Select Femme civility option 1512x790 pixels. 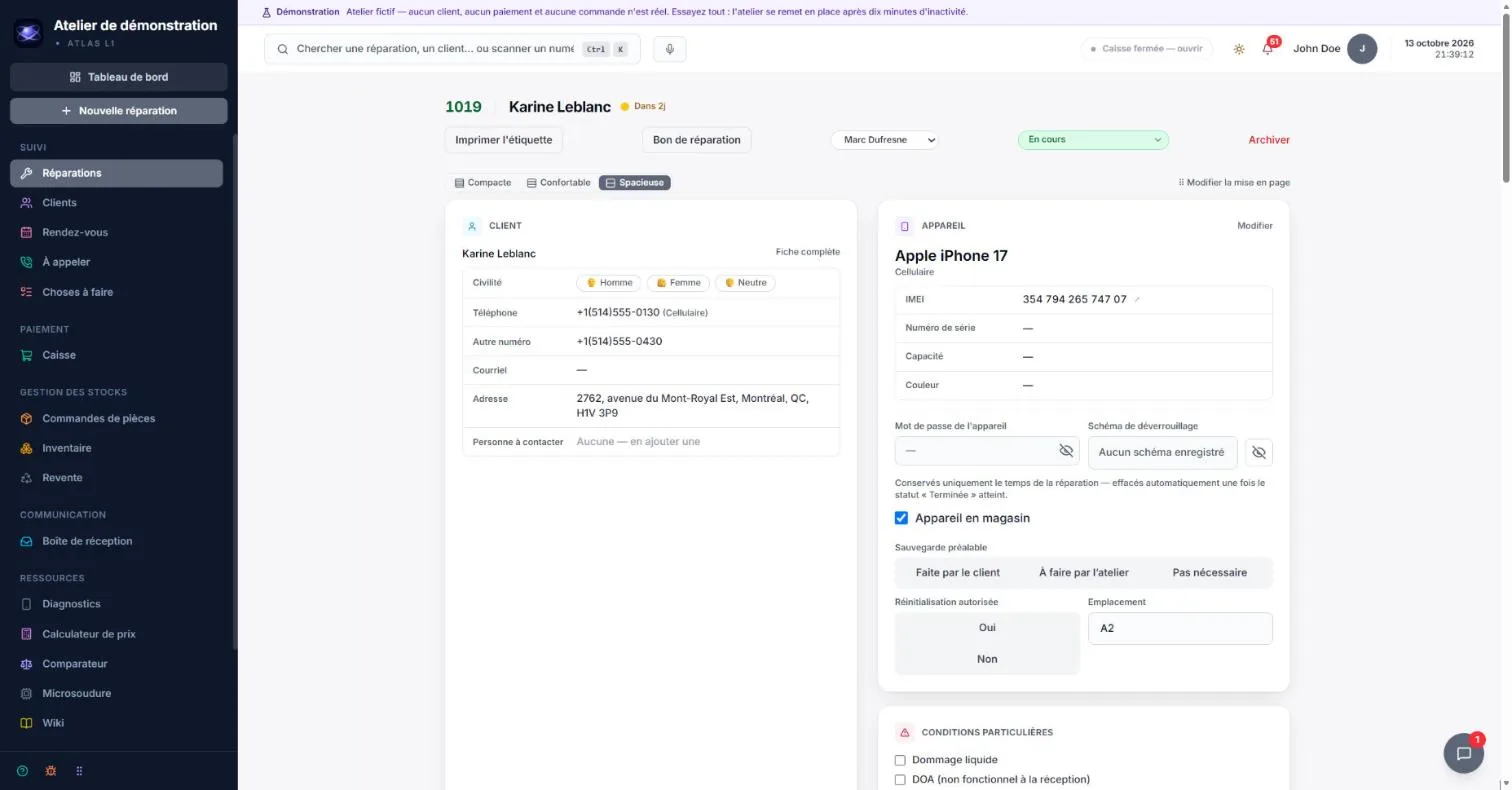679,283
